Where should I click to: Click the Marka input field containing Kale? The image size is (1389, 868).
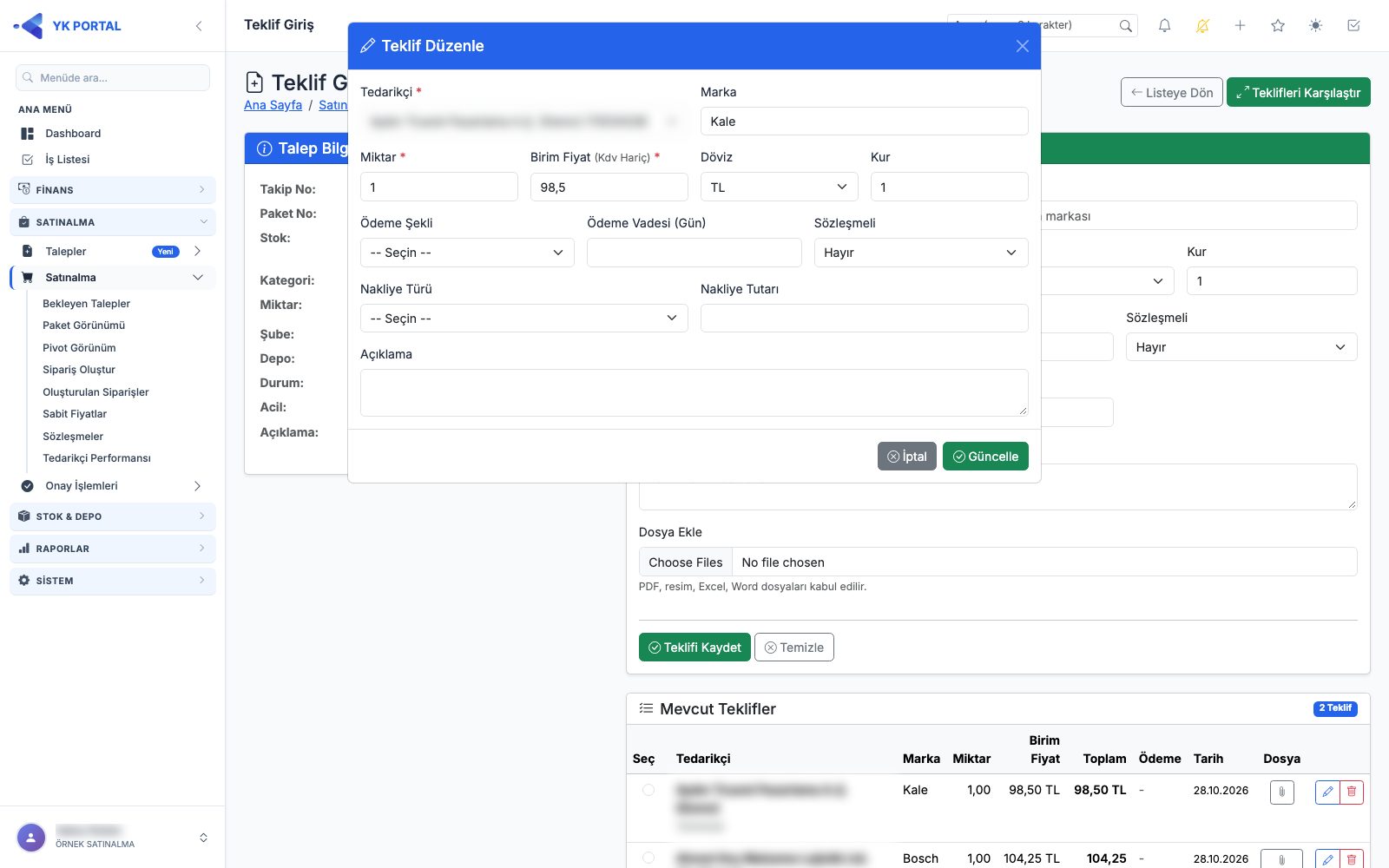click(865, 122)
